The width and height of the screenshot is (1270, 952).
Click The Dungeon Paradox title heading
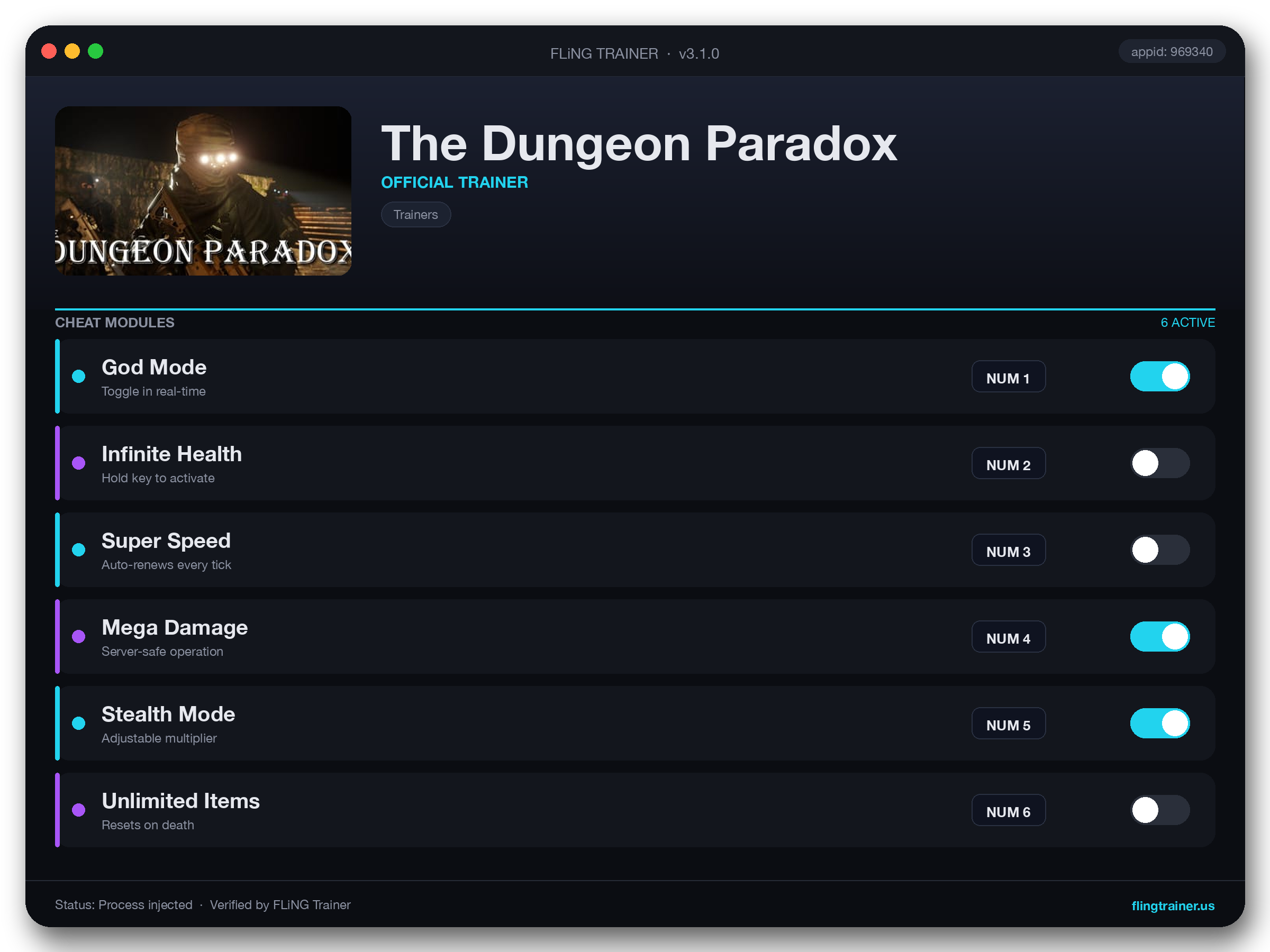point(639,143)
